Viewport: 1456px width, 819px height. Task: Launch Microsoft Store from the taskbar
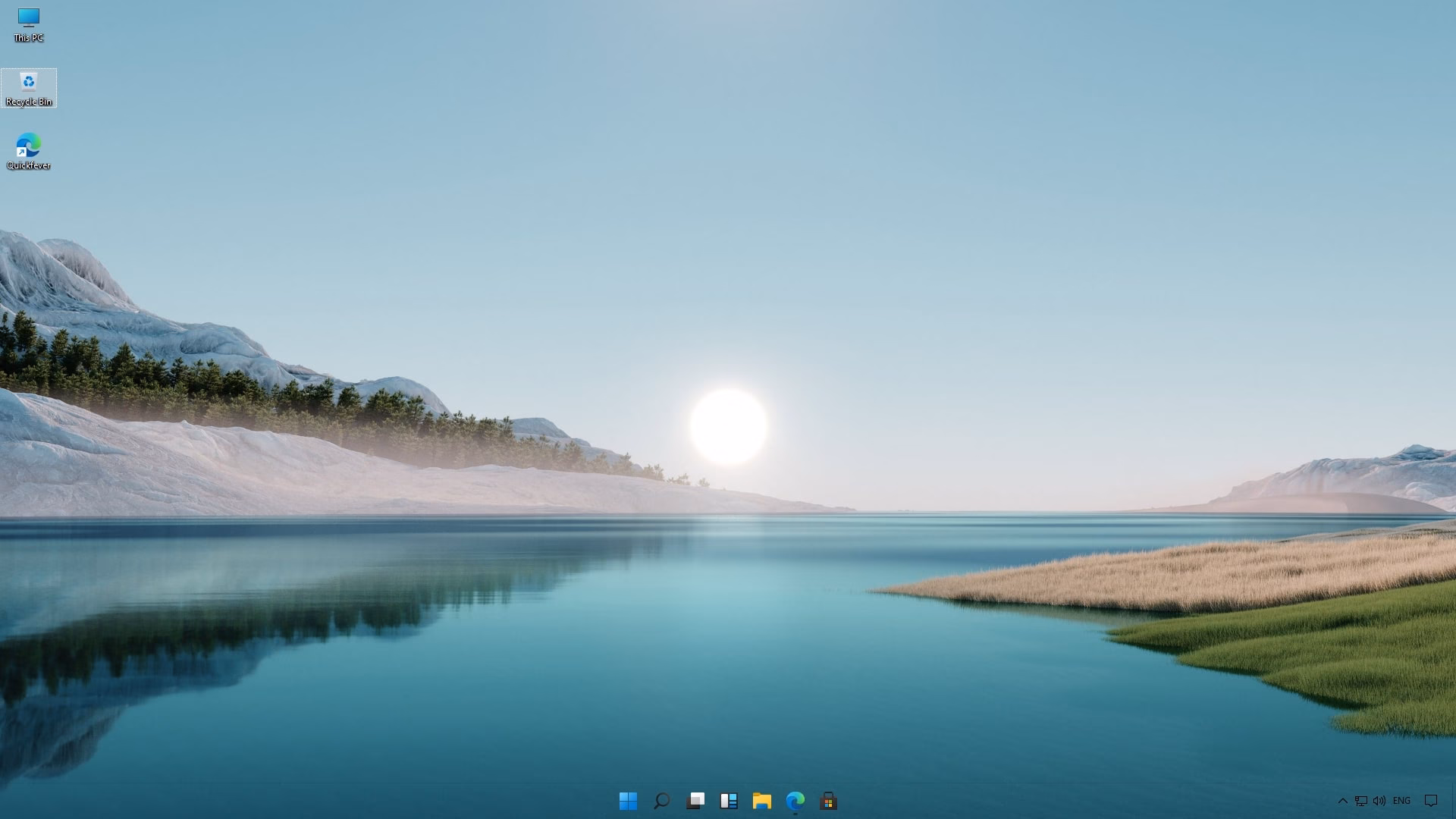pyautogui.click(x=829, y=801)
